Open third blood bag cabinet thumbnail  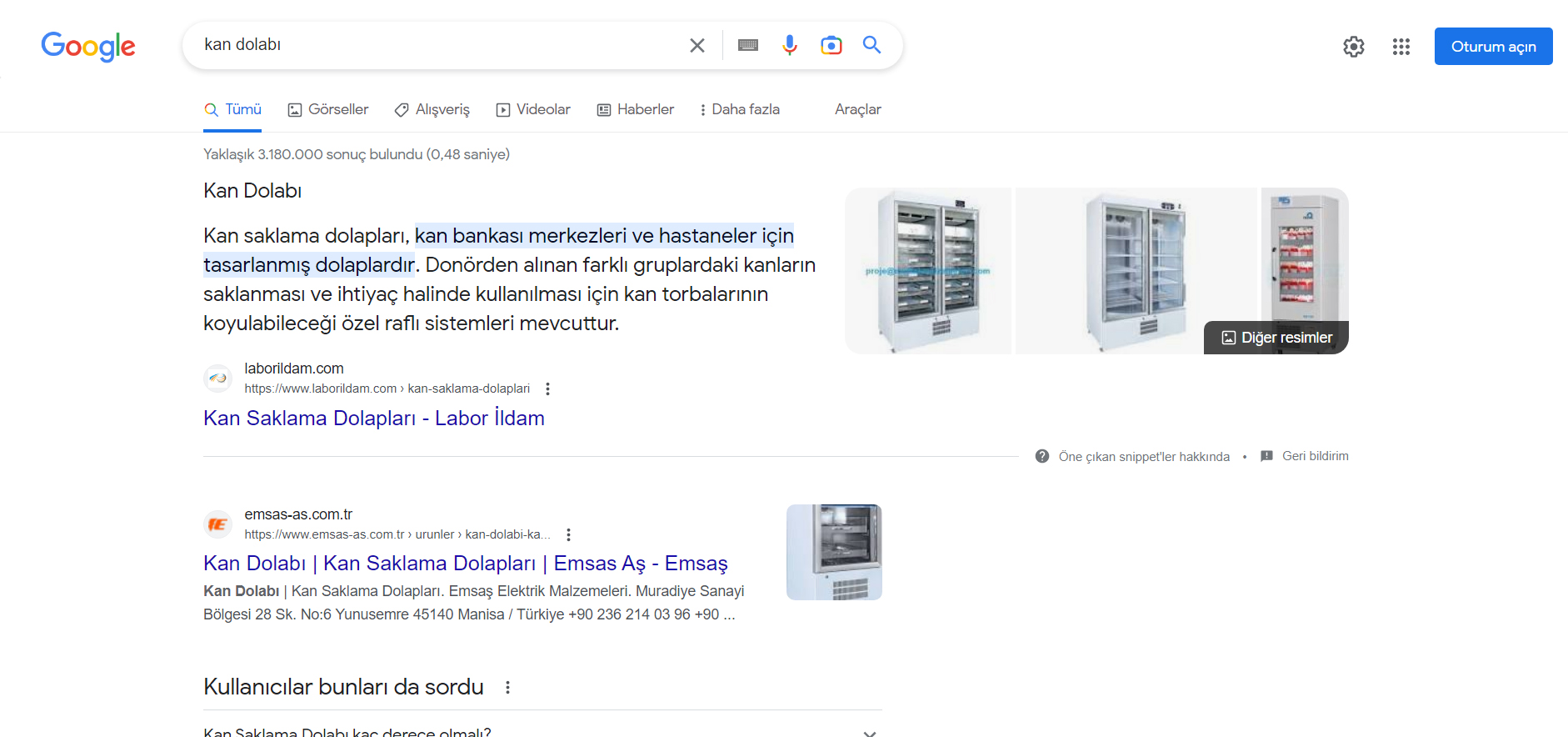click(1305, 254)
